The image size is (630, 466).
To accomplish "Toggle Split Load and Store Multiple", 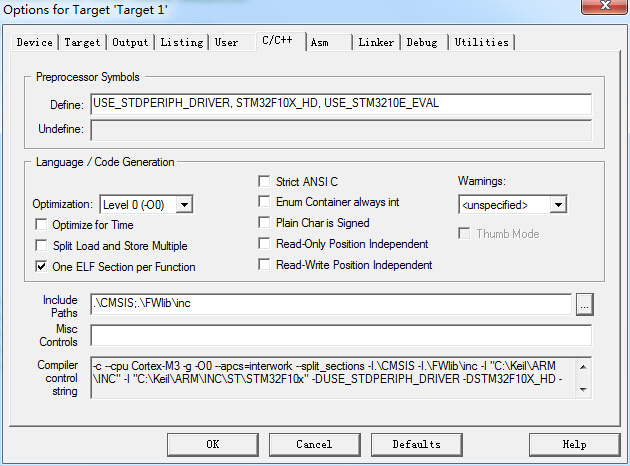I will (x=42, y=245).
